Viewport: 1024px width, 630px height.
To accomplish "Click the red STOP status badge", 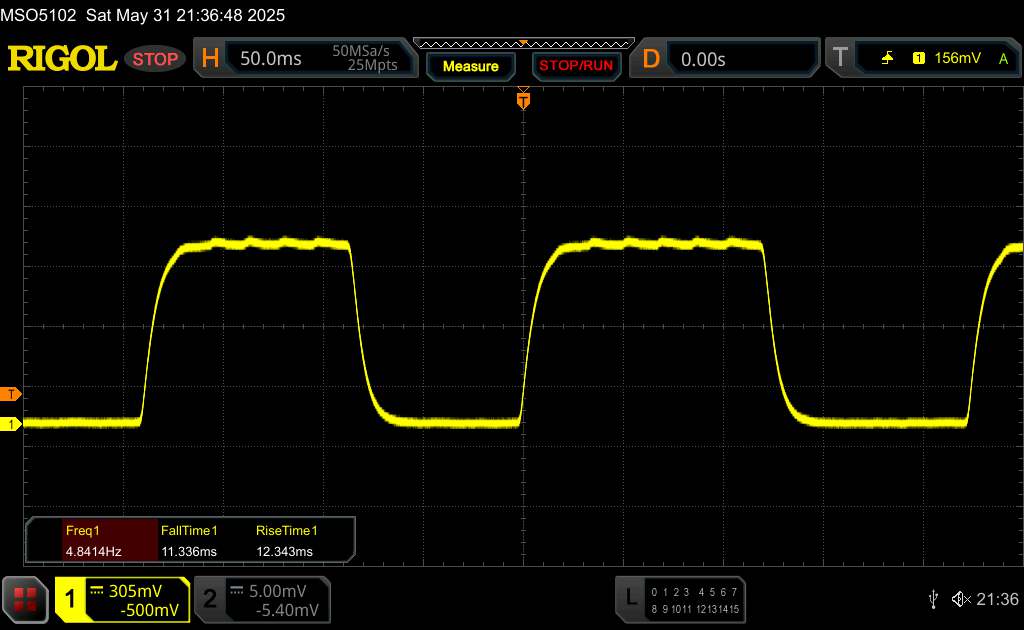I will tap(155, 59).
